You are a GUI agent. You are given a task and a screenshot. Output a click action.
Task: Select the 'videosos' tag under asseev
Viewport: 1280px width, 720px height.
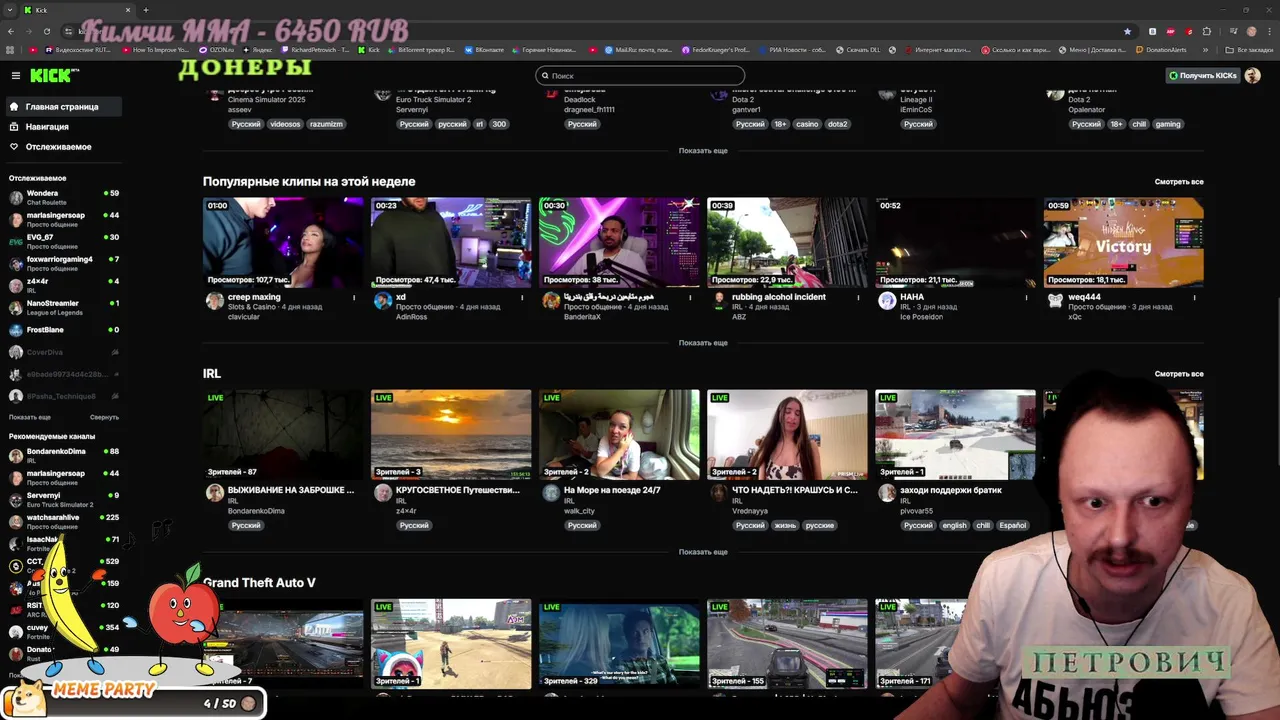click(285, 124)
